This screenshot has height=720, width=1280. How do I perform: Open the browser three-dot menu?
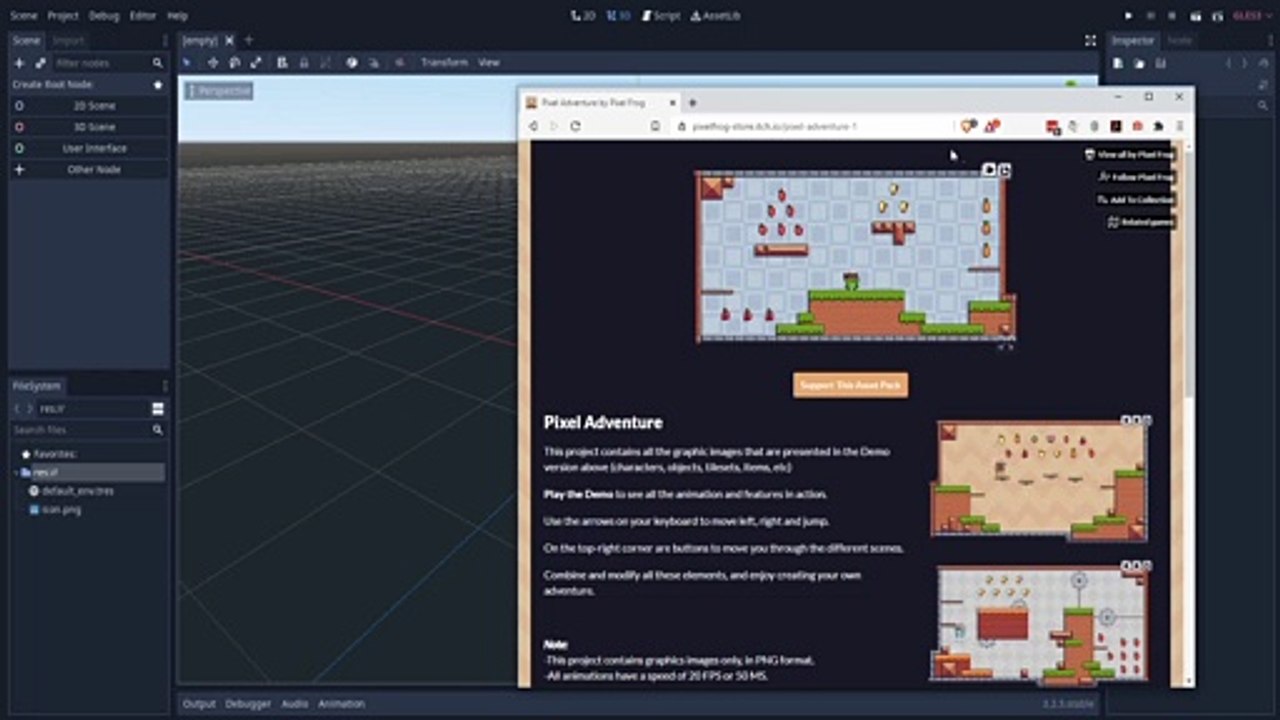tap(1180, 126)
